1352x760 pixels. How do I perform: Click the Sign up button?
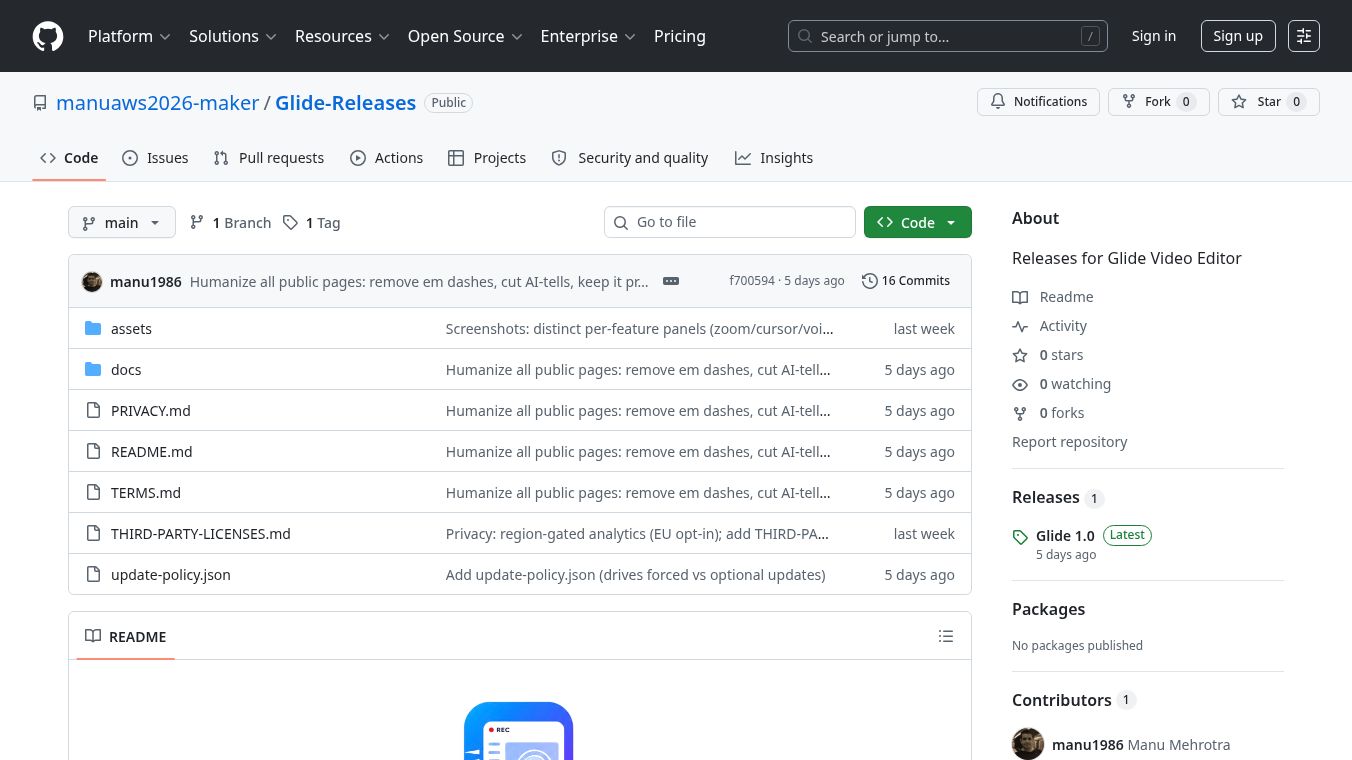click(1238, 36)
